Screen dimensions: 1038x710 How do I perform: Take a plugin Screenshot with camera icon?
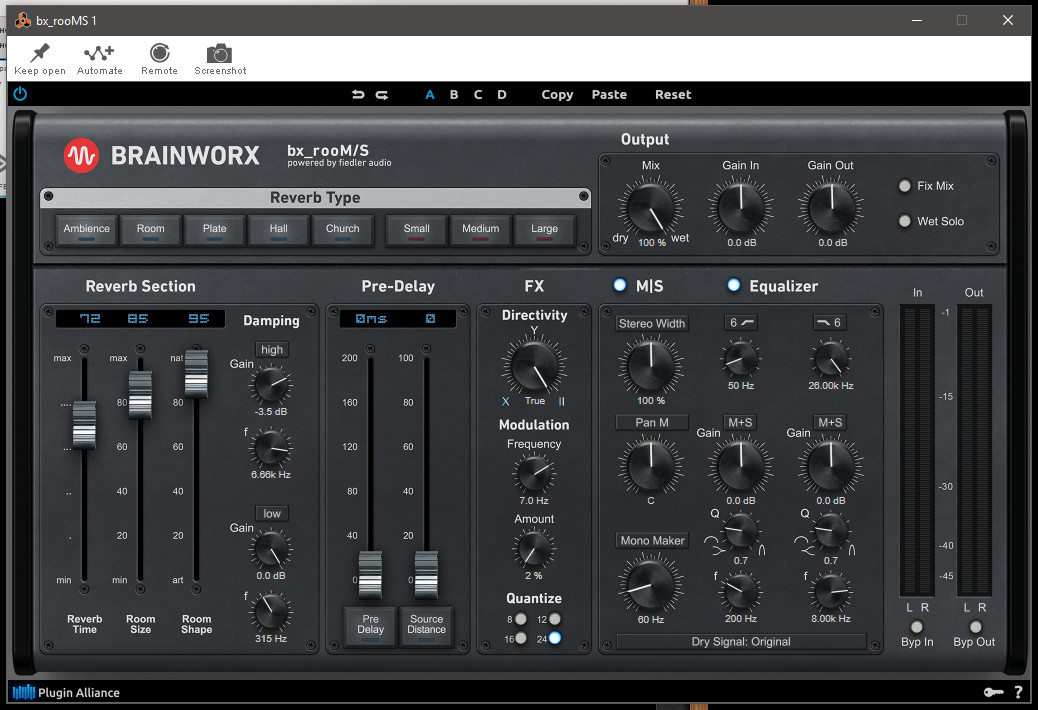[x=219, y=54]
